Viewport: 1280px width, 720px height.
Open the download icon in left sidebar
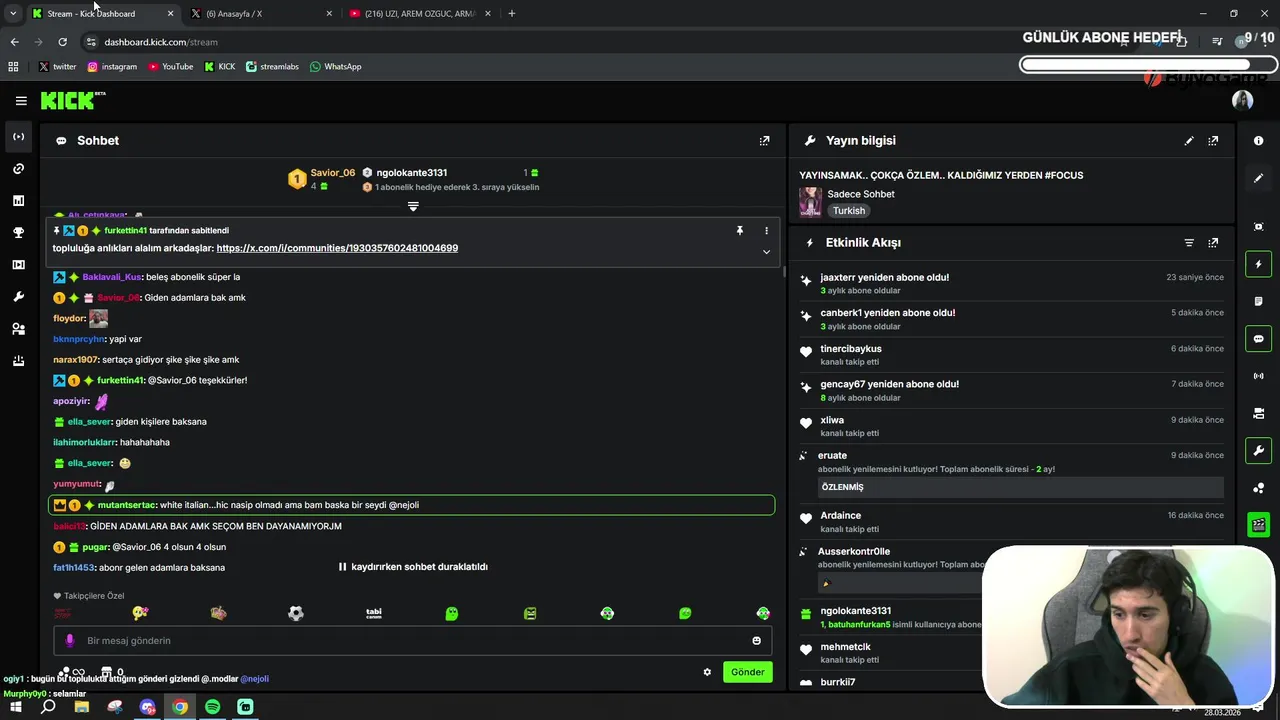pos(18,361)
